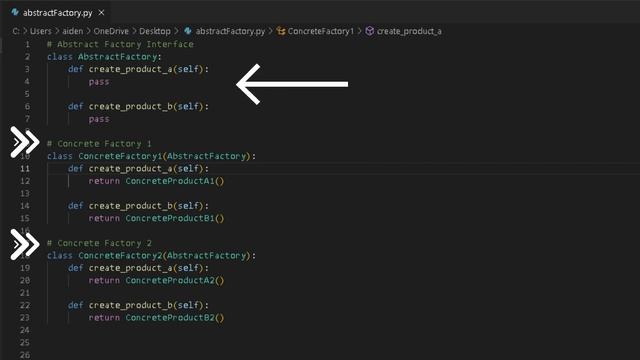Screen dimensions: 640x360
Task: Click 'pass' on line 4
Action: pyautogui.click(x=99, y=82)
